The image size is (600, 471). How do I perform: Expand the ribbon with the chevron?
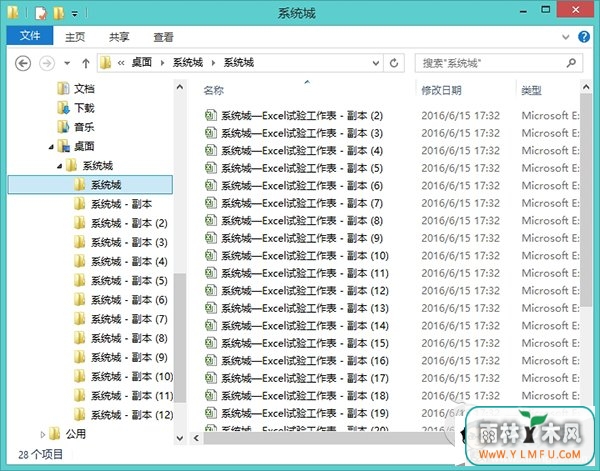point(566,37)
